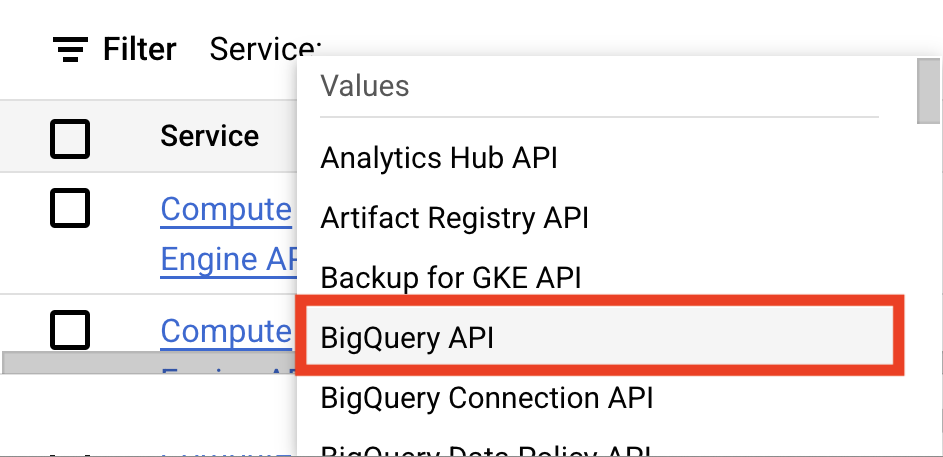
Task: Click the dropdown's vertical scrollbar thumb
Action: point(927,90)
